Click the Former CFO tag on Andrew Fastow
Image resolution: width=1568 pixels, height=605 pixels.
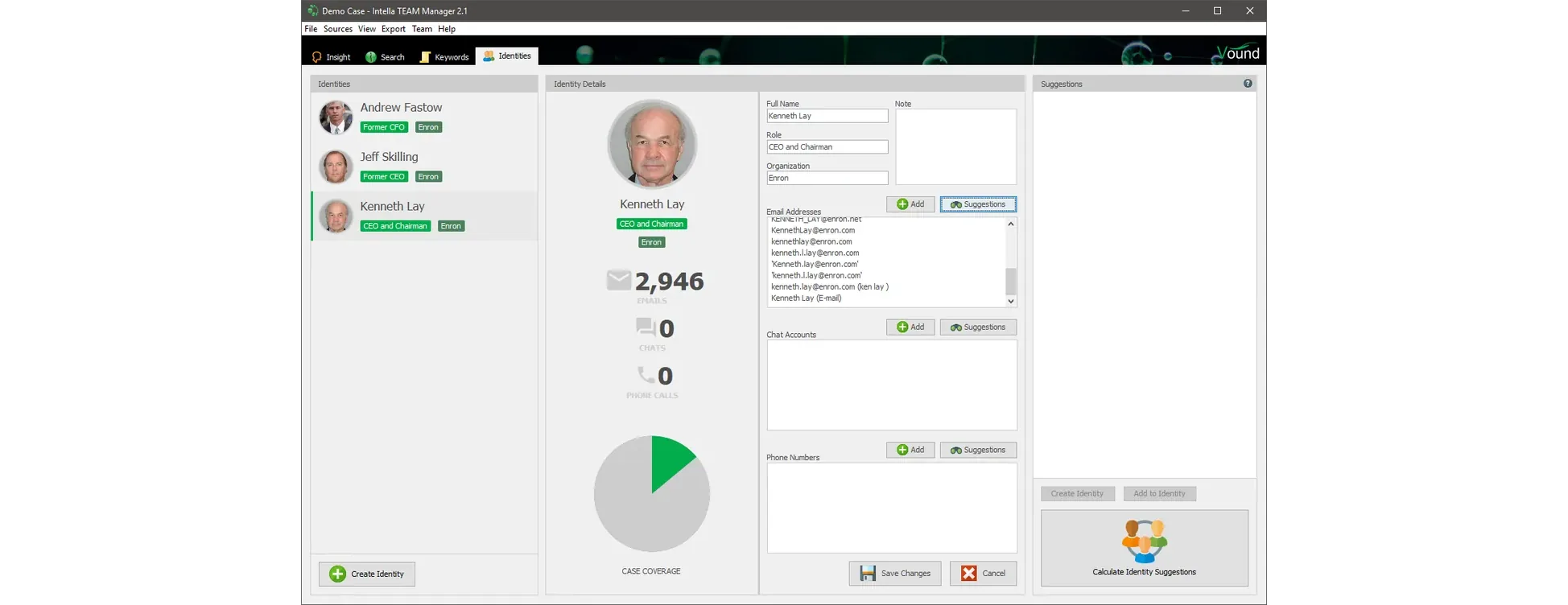[x=384, y=127]
